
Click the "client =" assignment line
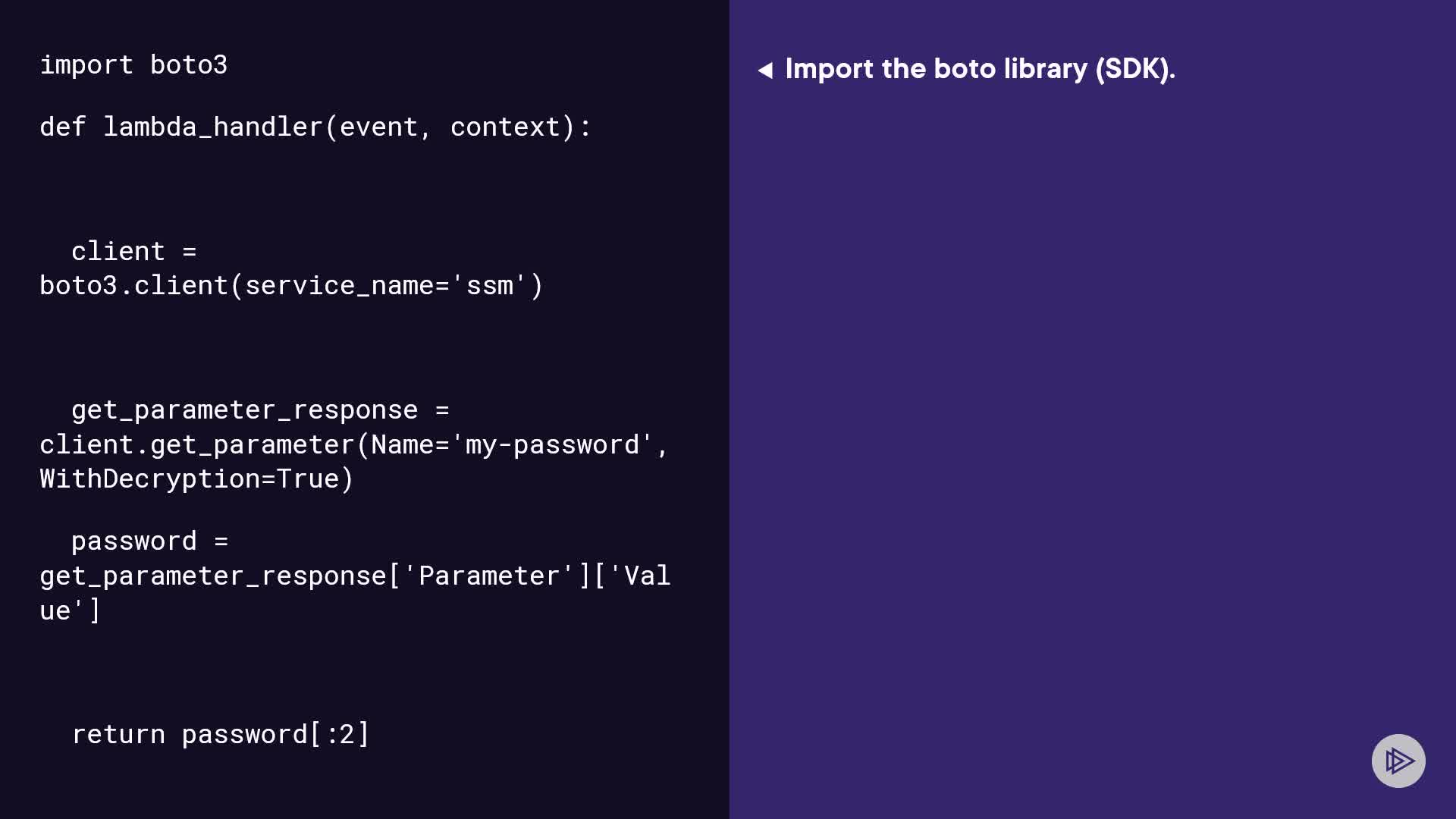click(x=133, y=252)
